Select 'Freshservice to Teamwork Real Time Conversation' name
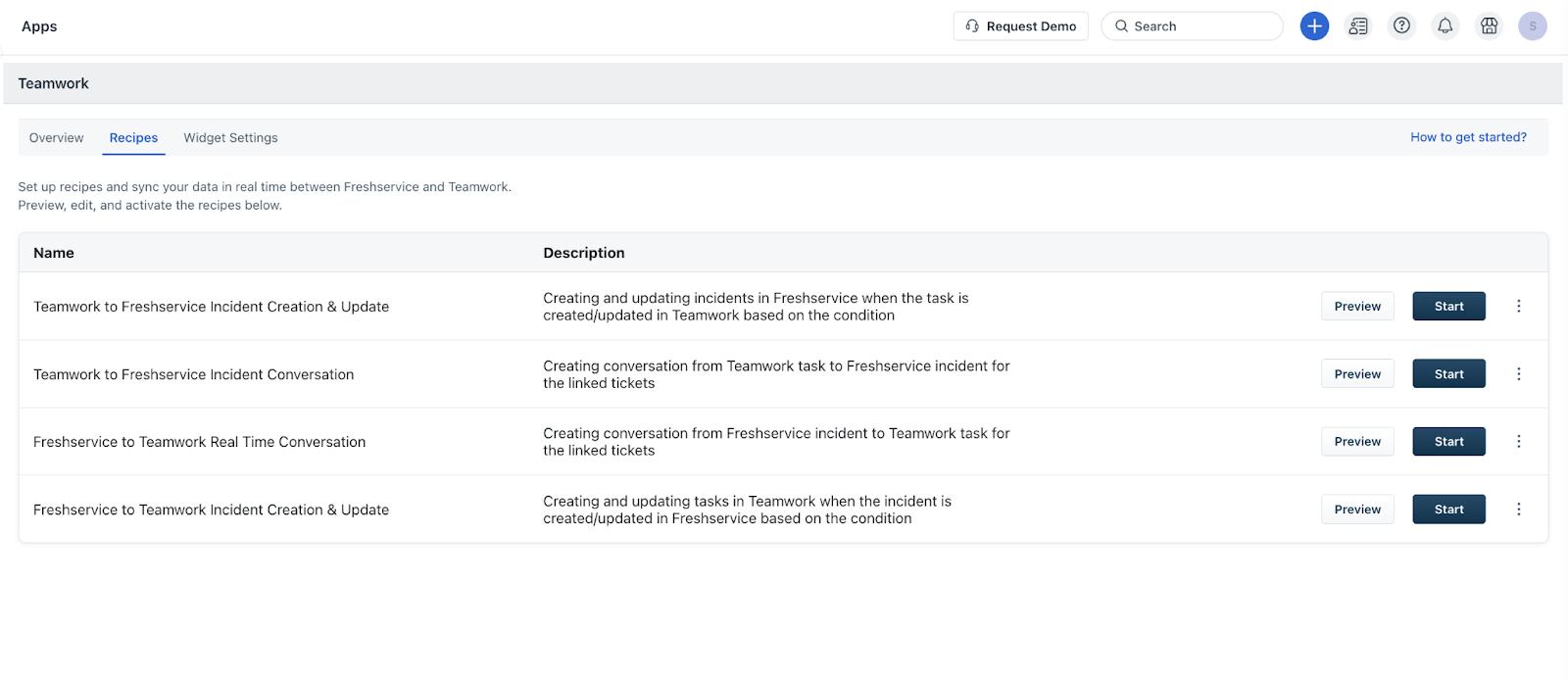The image size is (1568, 681). (199, 442)
